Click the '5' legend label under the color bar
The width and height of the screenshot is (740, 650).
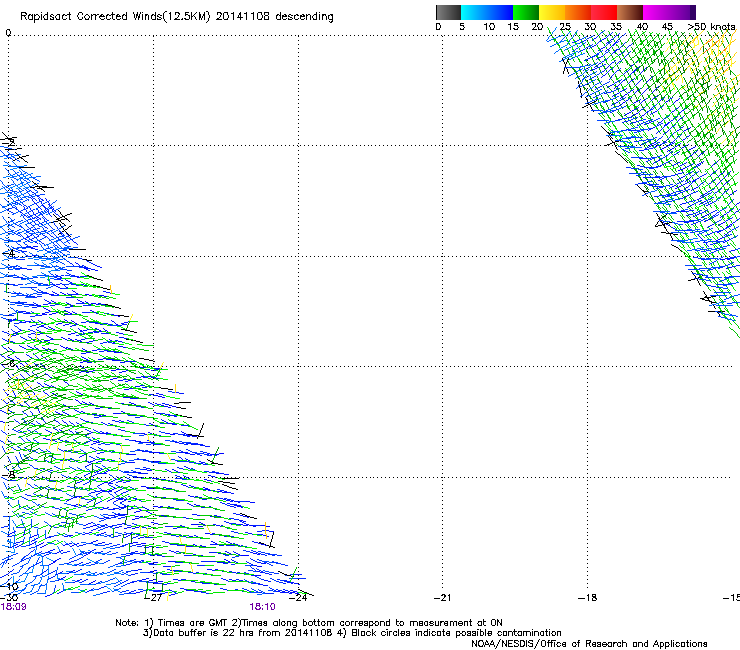coord(462,27)
